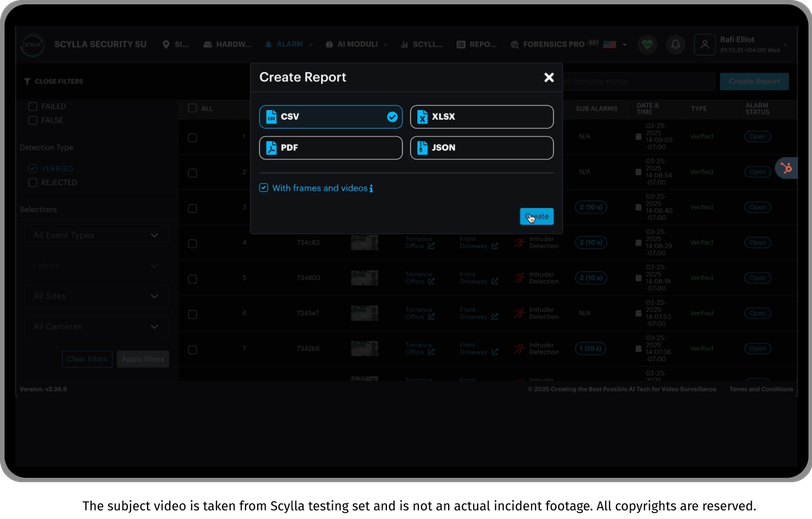Viewport: 812px width, 519px height.
Task: Click Clear filters button
Action: tap(87, 359)
